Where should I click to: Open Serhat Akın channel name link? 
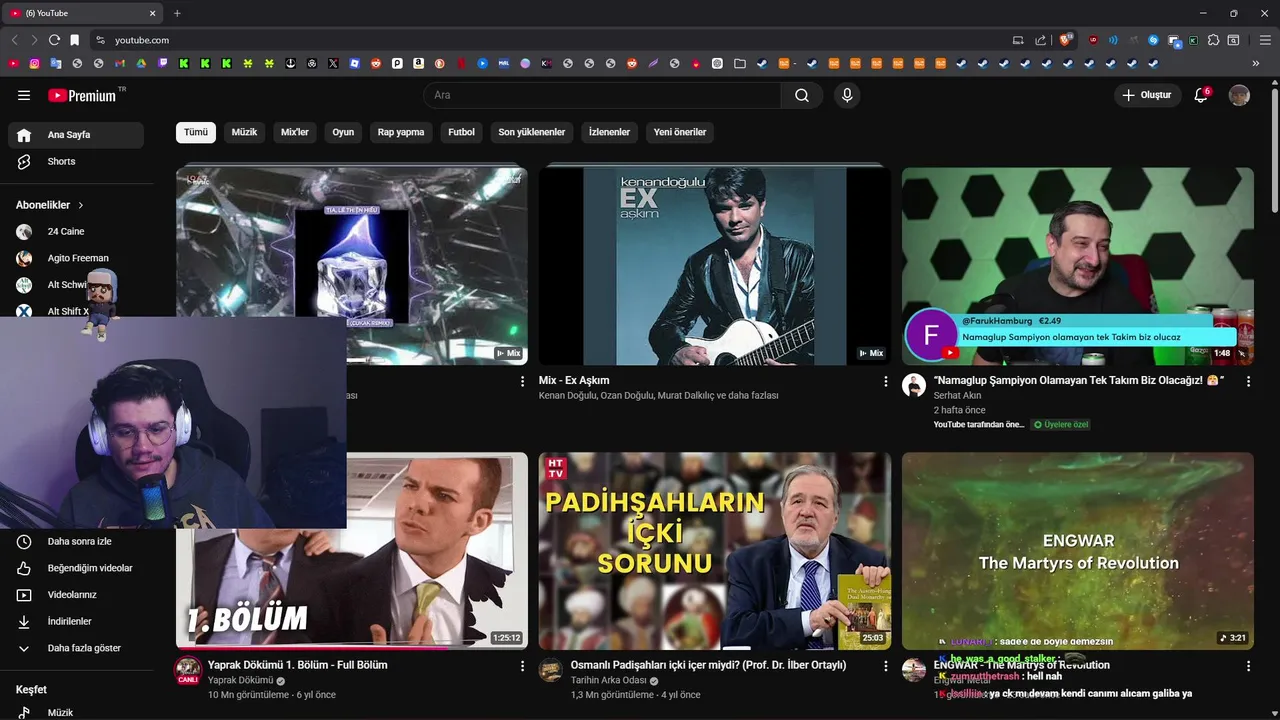pos(957,396)
